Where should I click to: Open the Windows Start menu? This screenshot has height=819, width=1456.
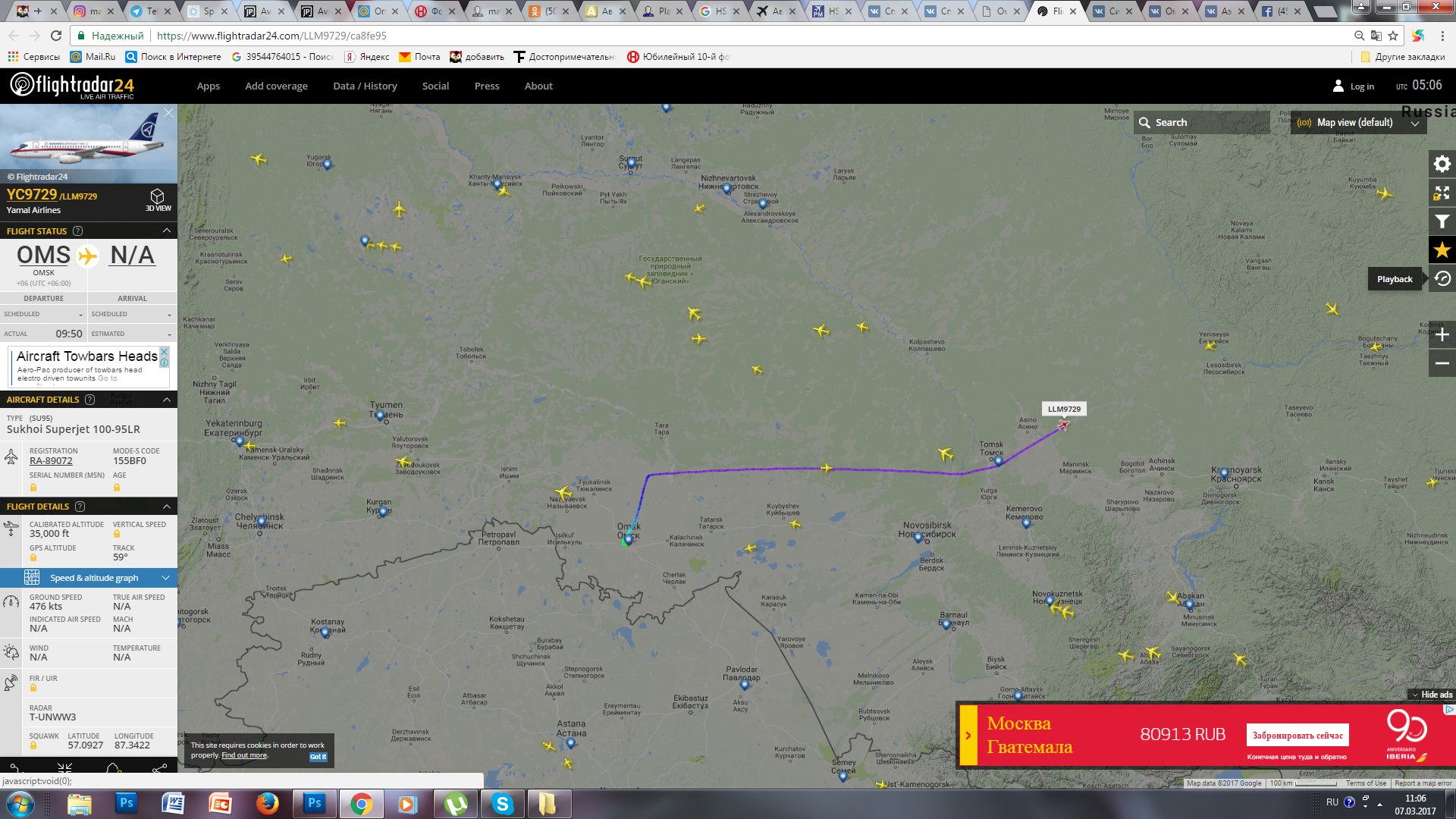[x=20, y=804]
